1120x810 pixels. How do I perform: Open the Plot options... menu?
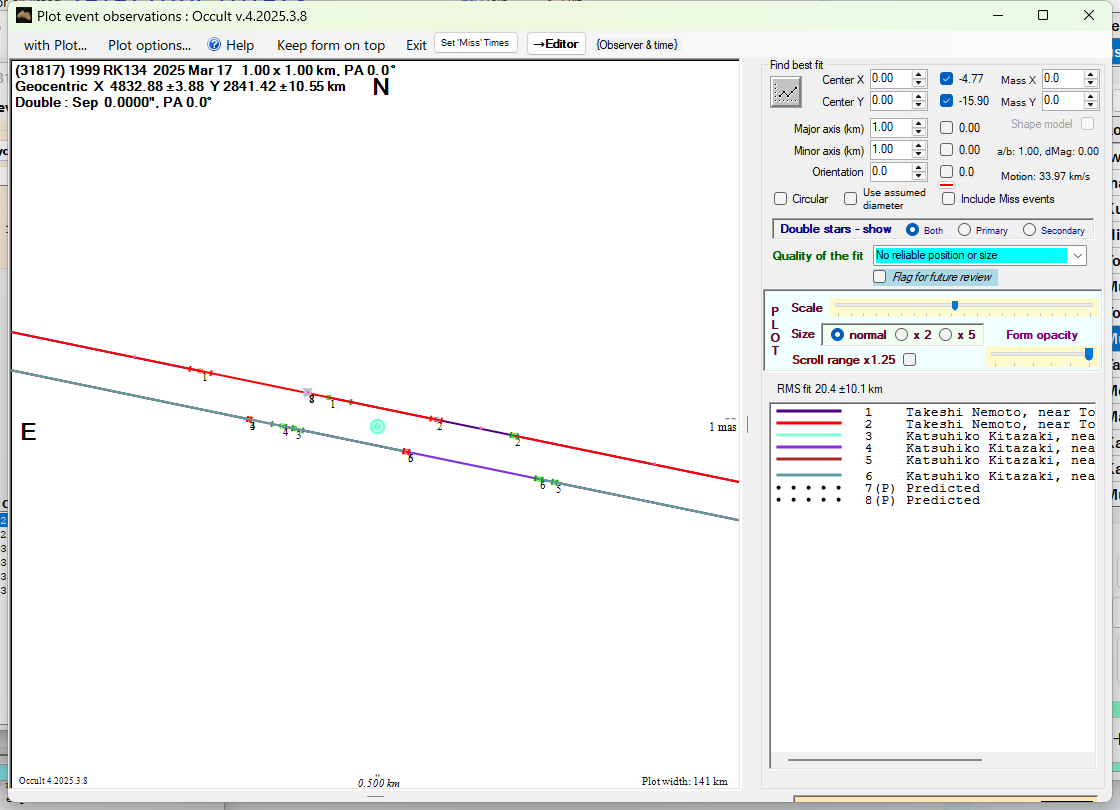tap(149, 45)
